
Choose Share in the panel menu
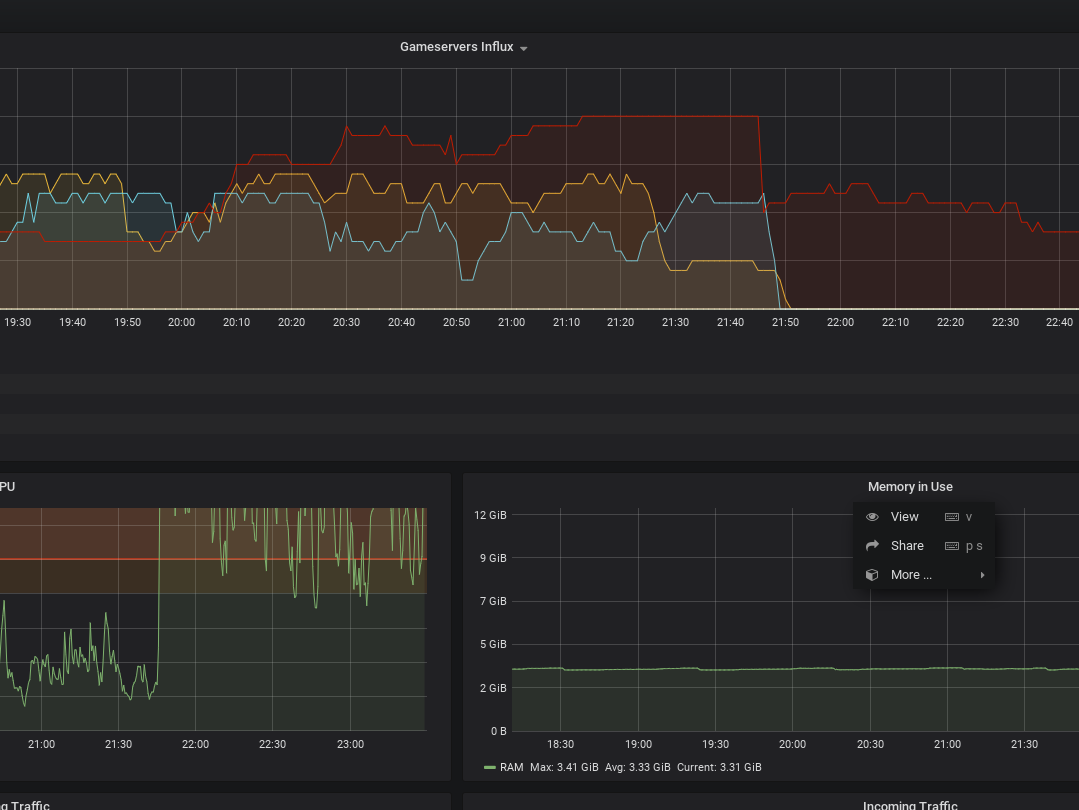coord(906,546)
